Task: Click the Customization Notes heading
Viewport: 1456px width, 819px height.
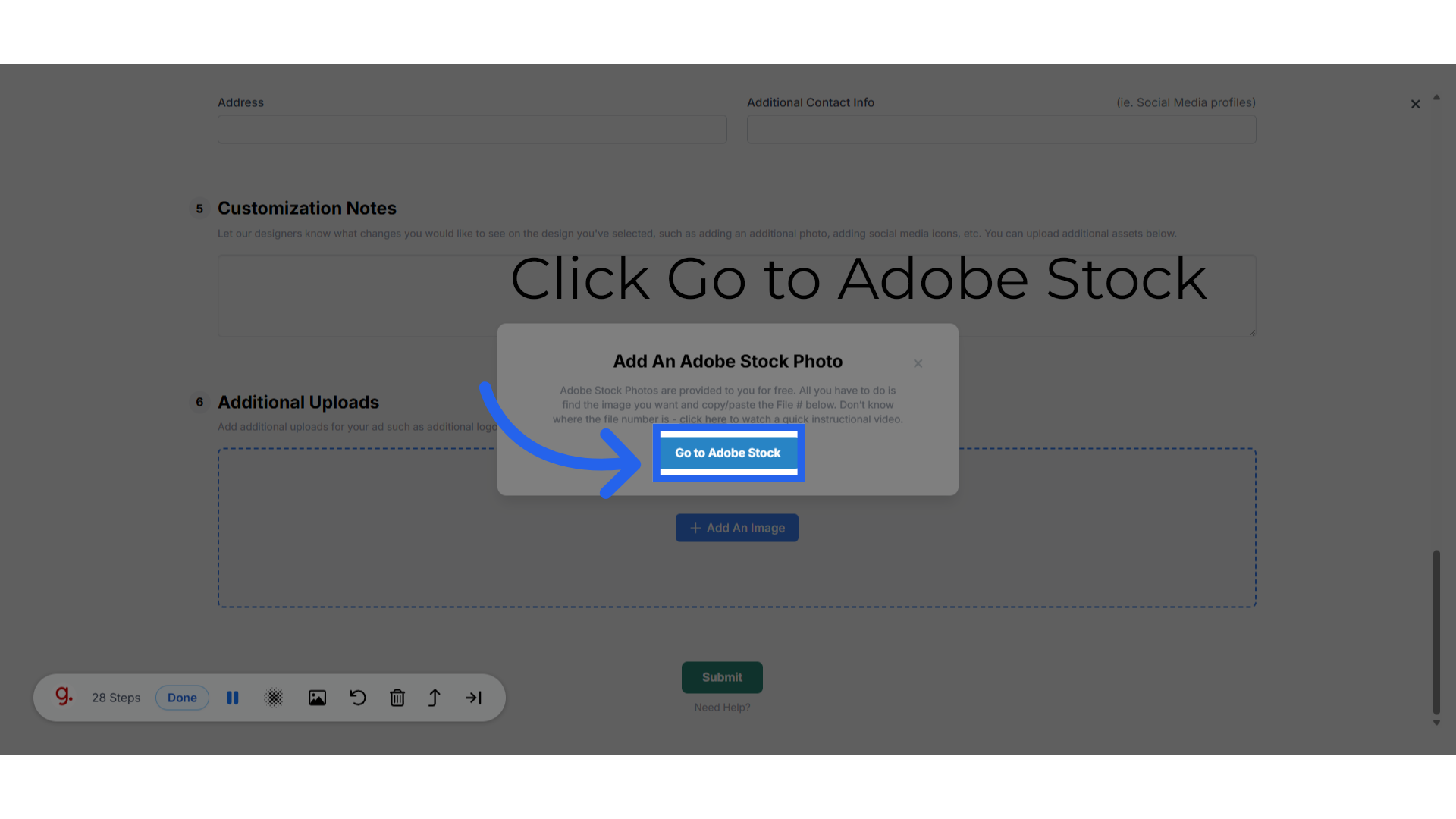Action: tap(307, 209)
